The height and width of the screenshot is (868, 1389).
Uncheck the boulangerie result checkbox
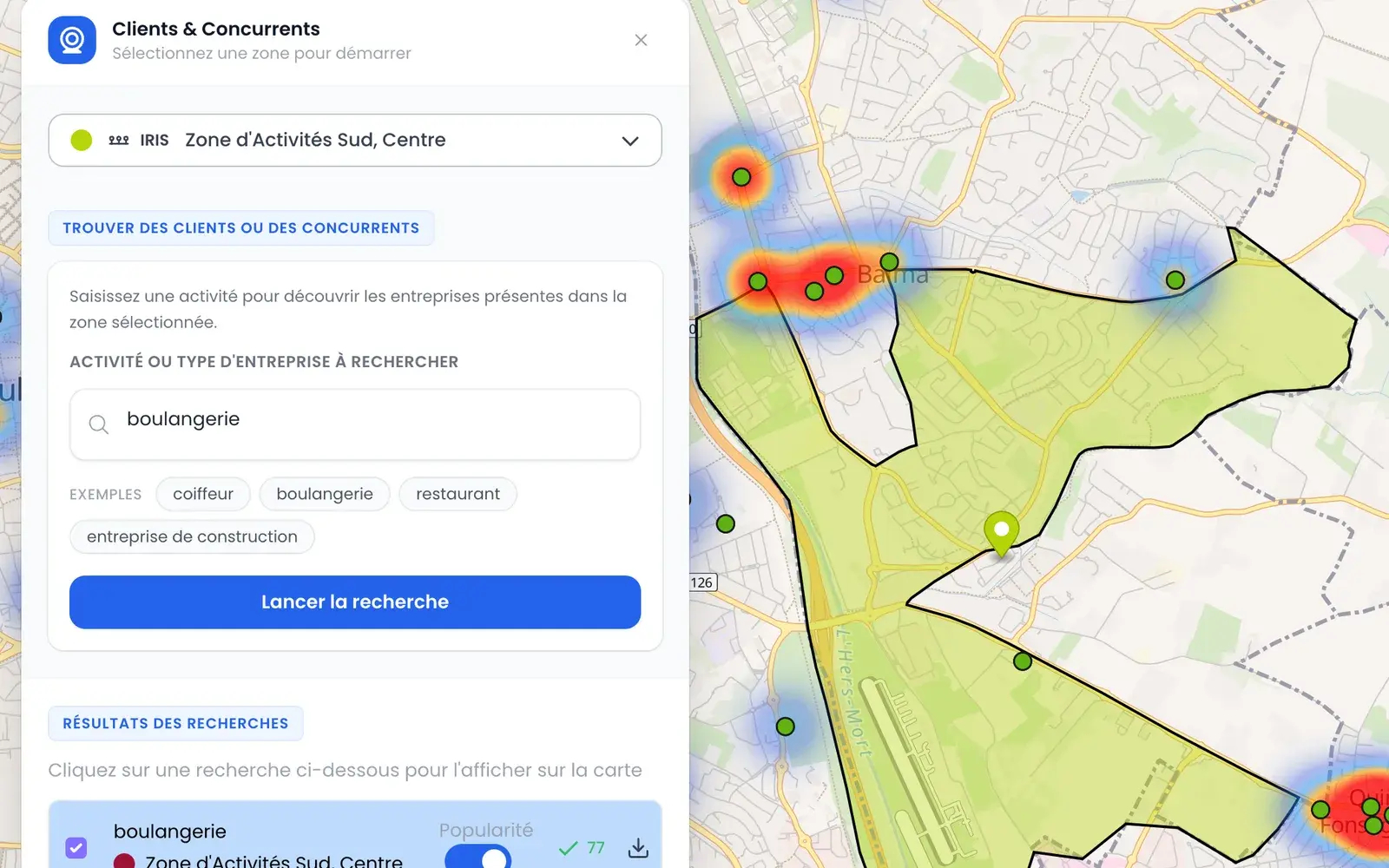coord(76,847)
